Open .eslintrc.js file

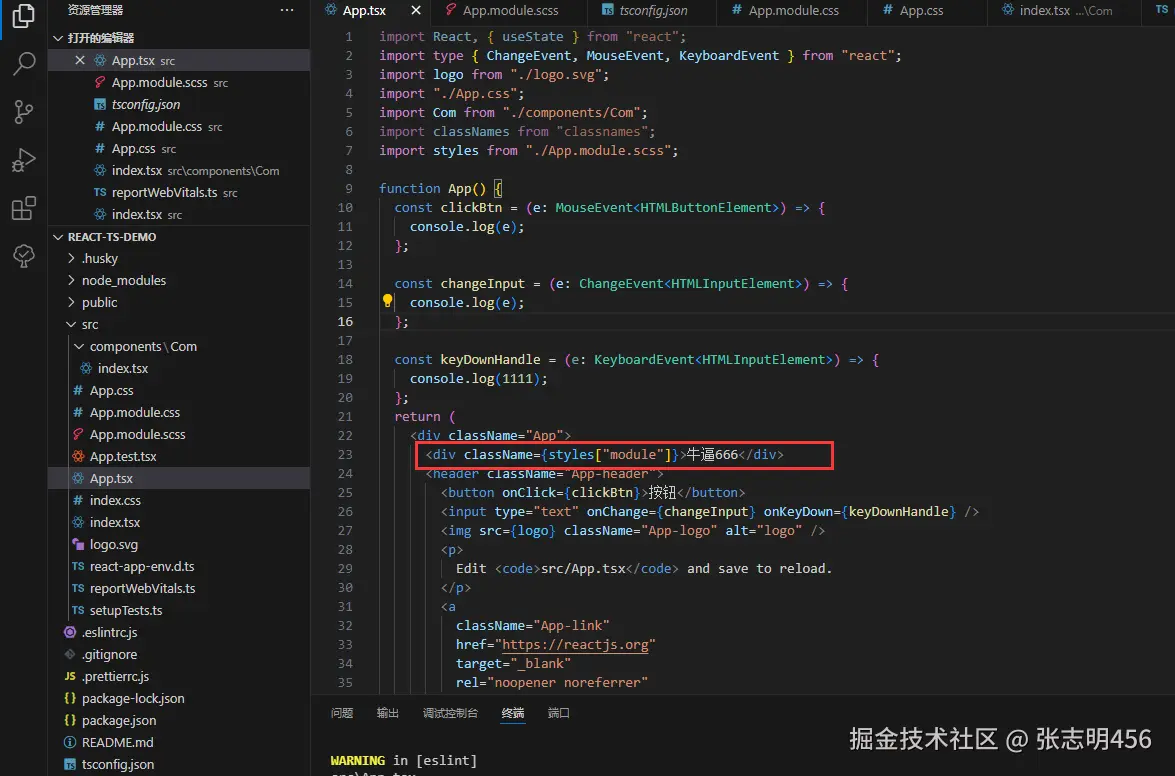tap(179, 632)
